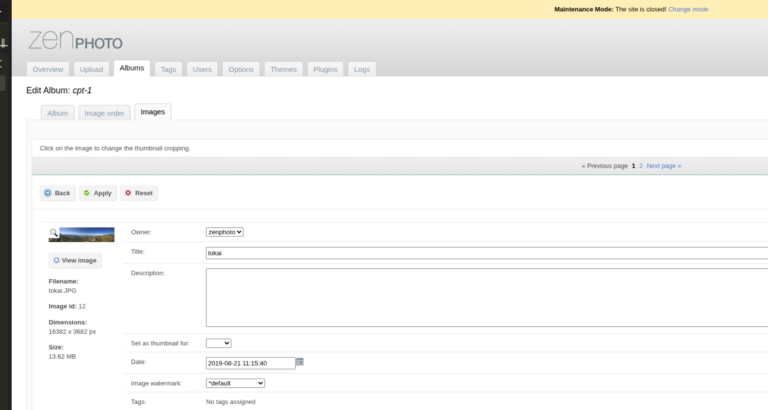This screenshot has width=768, height=410.
Task: Switch to the Options tab
Action: coord(241,69)
